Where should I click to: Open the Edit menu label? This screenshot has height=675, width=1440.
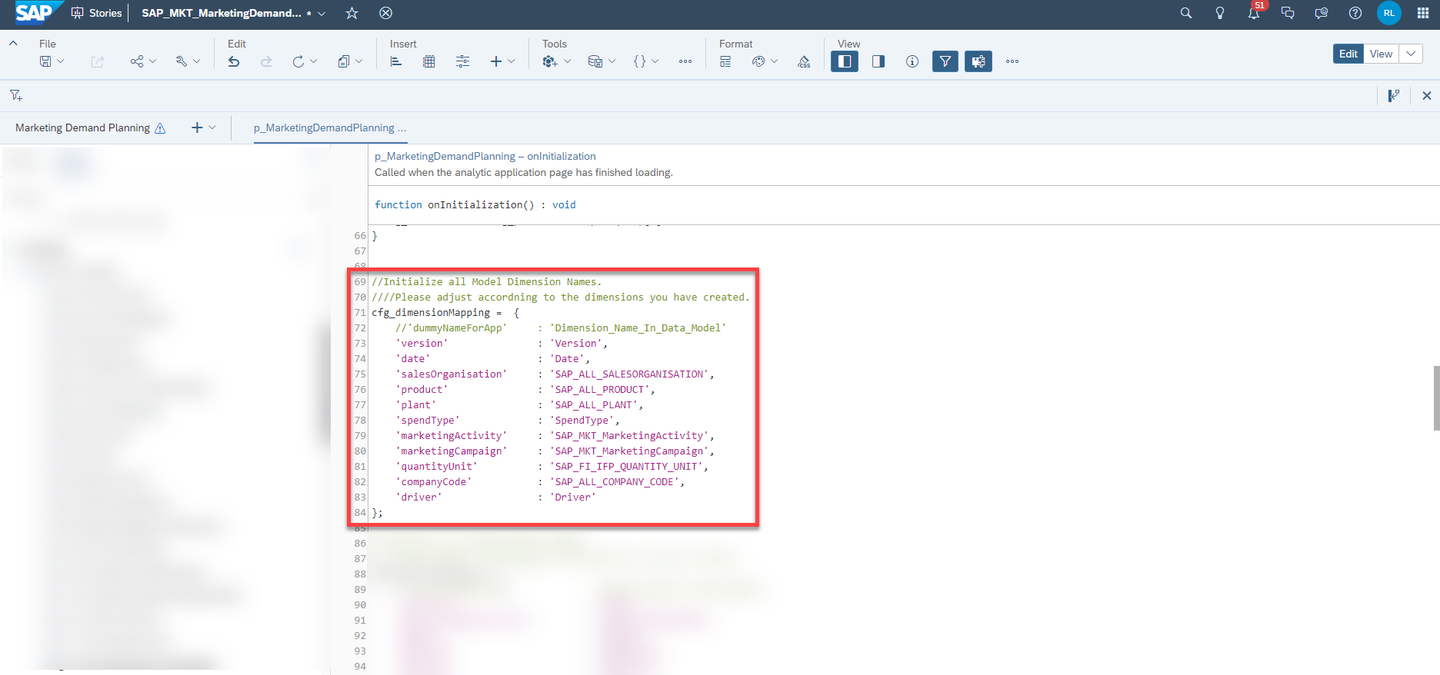[x=237, y=44]
